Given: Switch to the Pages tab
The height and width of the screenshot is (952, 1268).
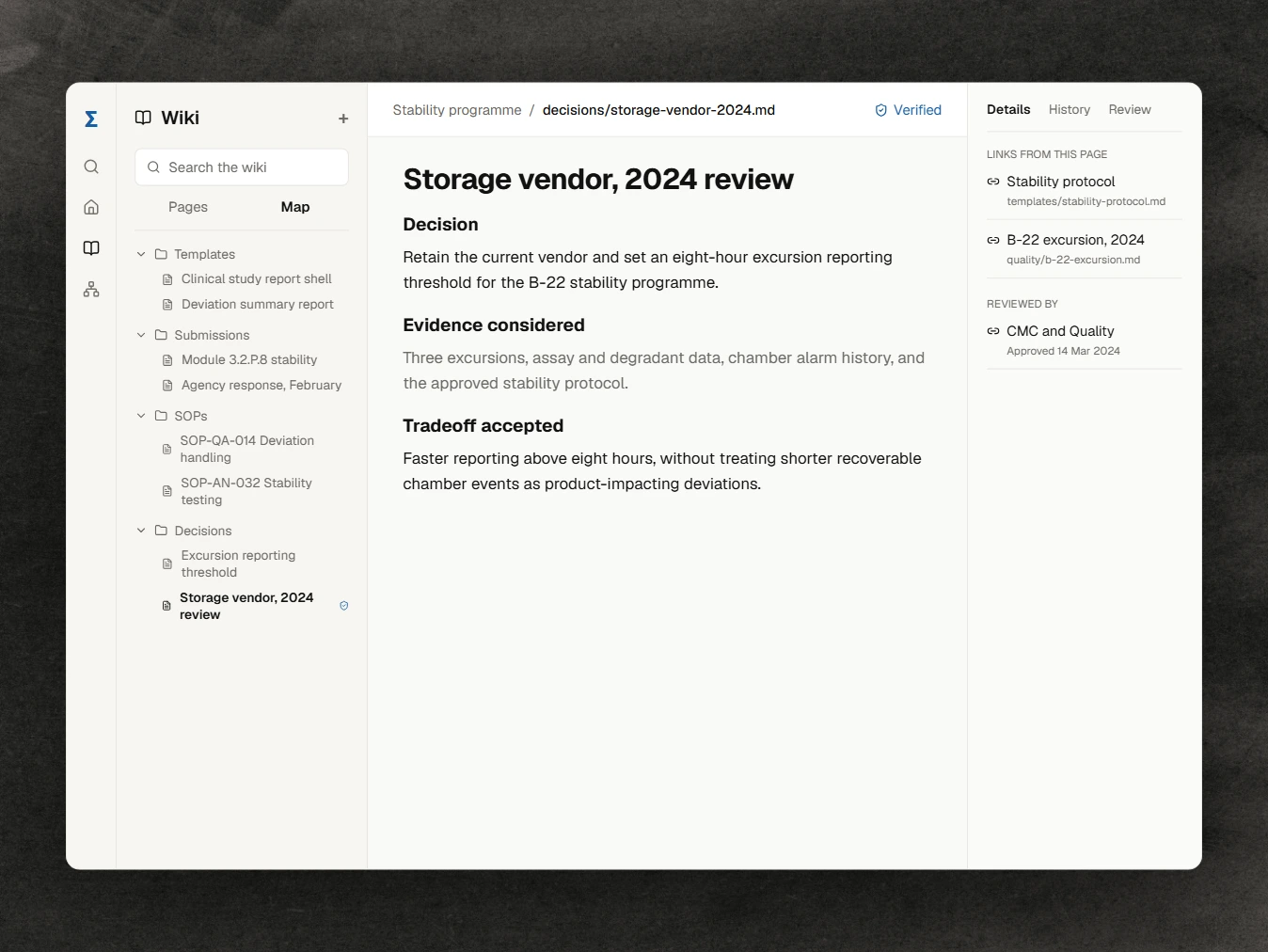Looking at the screenshot, I should (188, 207).
